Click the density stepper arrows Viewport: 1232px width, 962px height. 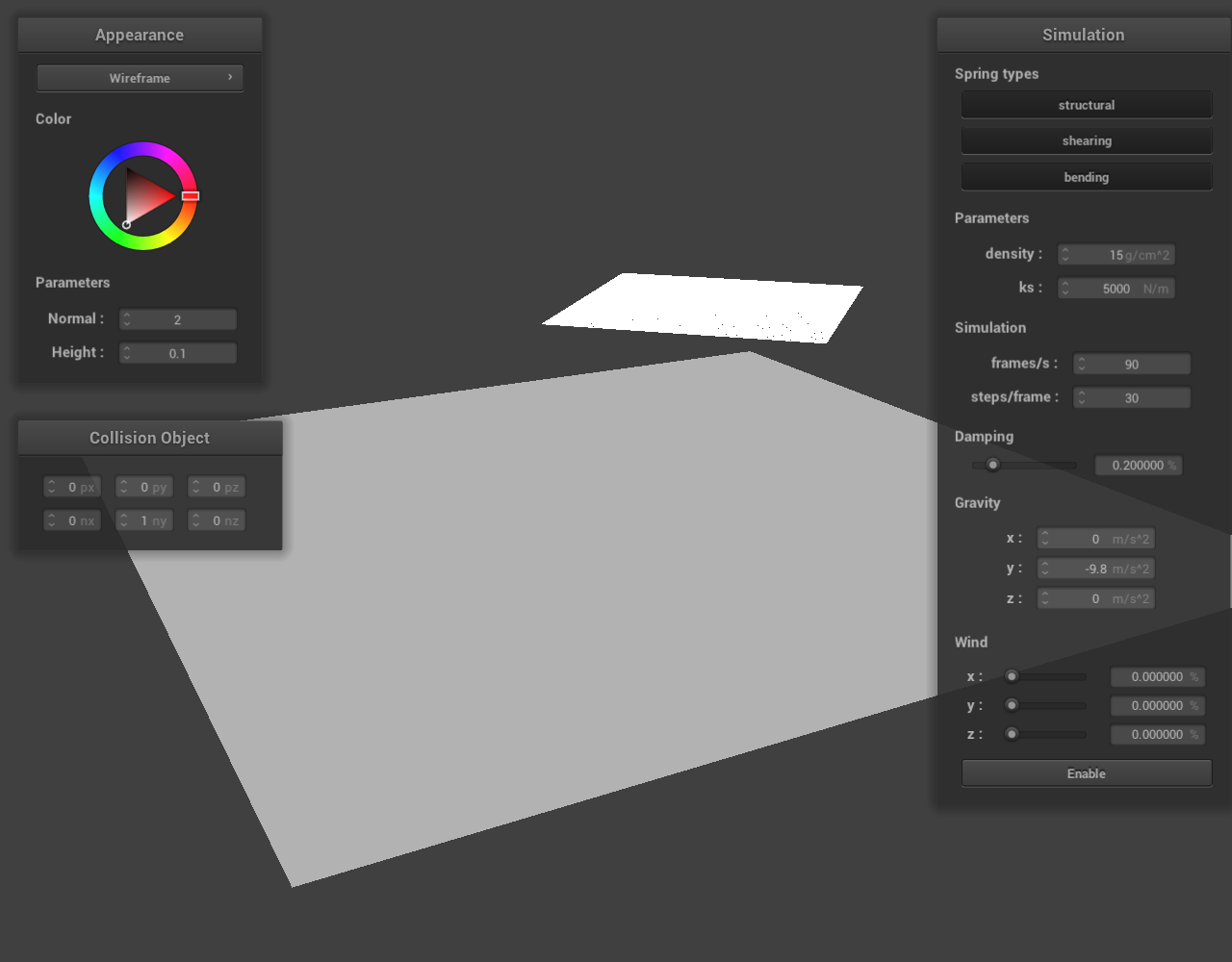[1065, 255]
